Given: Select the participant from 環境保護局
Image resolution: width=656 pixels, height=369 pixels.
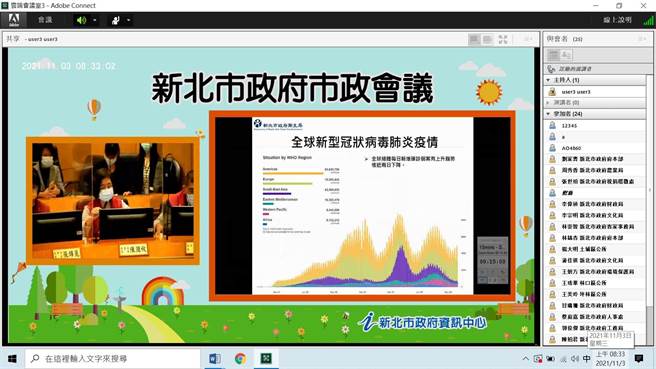Looking at the screenshot, I should (x=594, y=272).
